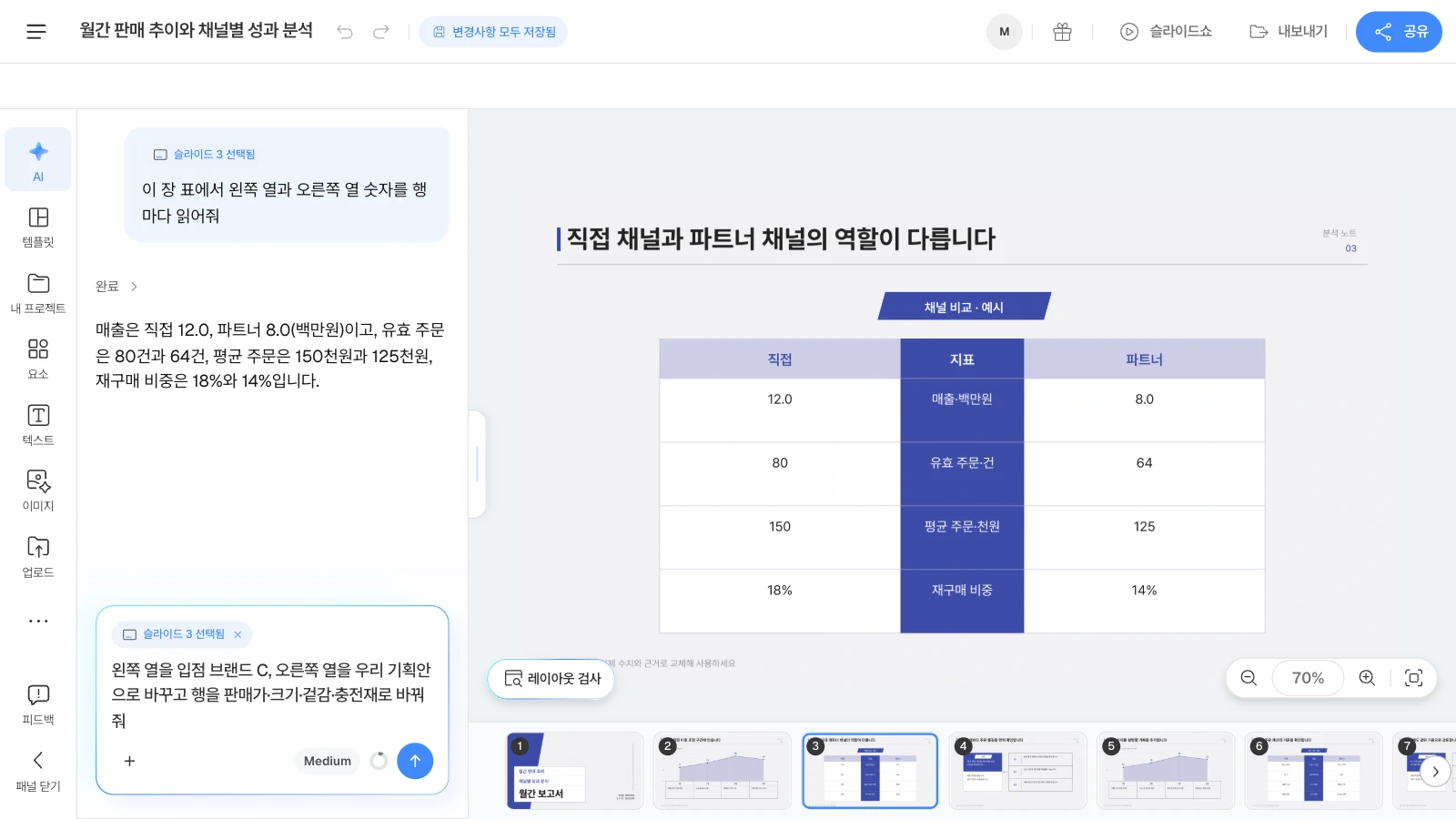The height and width of the screenshot is (819, 1456).
Task: Open the gift rewards icon
Action: pos(1062,32)
